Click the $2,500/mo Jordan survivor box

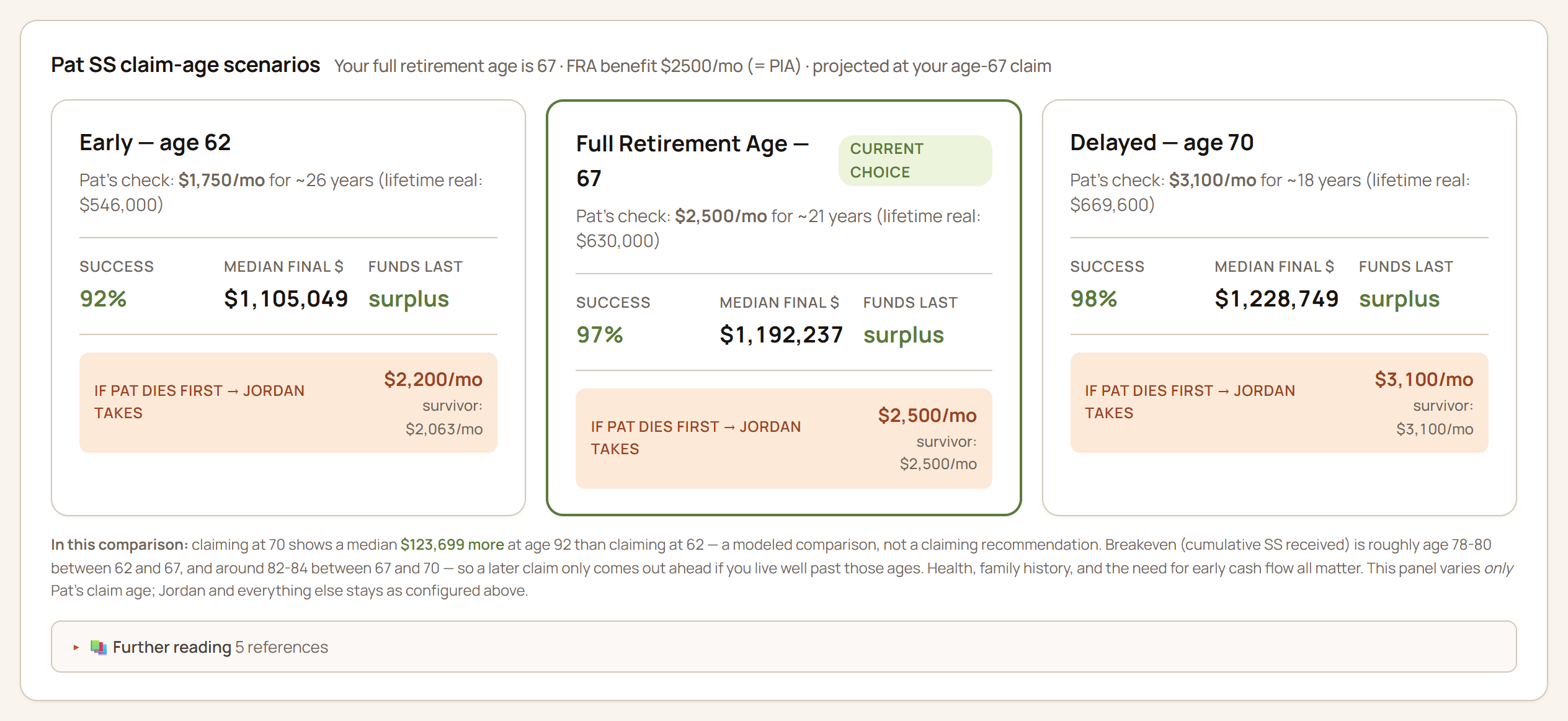(783, 439)
